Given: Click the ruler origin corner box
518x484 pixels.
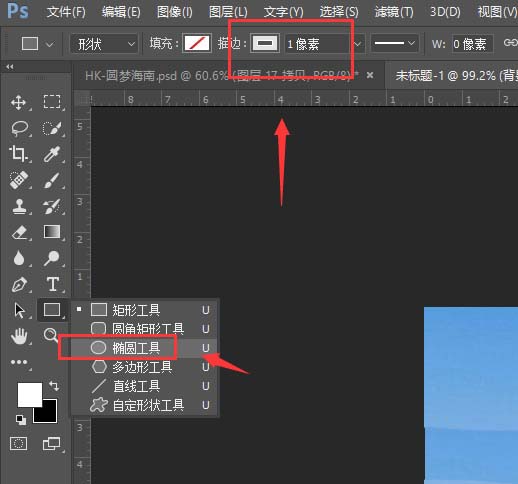Looking at the screenshot, I should tap(82, 99).
